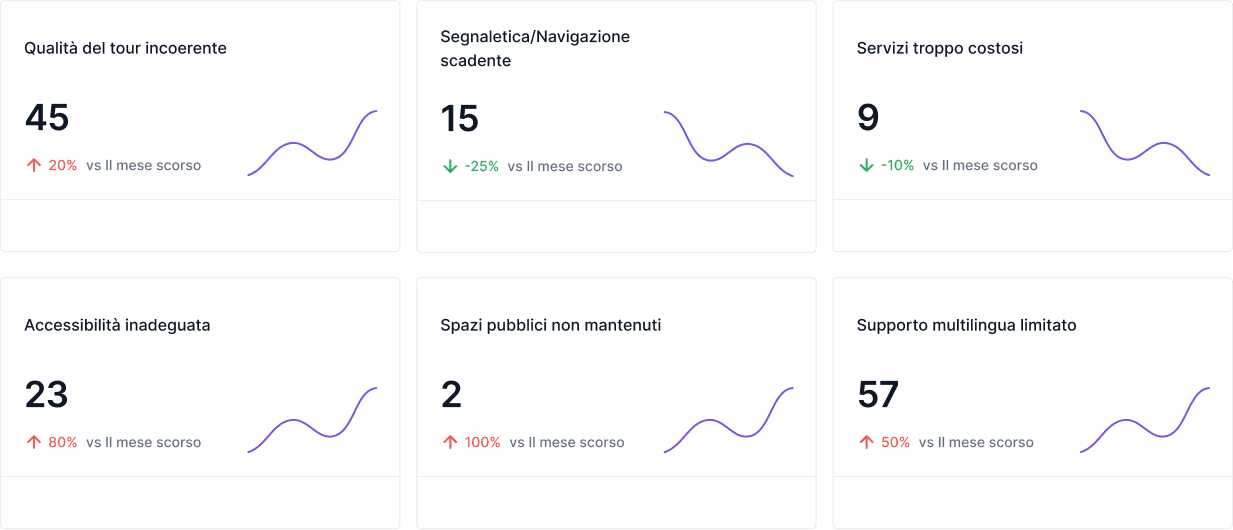Click the green down arrow beside -25%
This screenshot has width=1233, height=530.
click(x=450, y=166)
